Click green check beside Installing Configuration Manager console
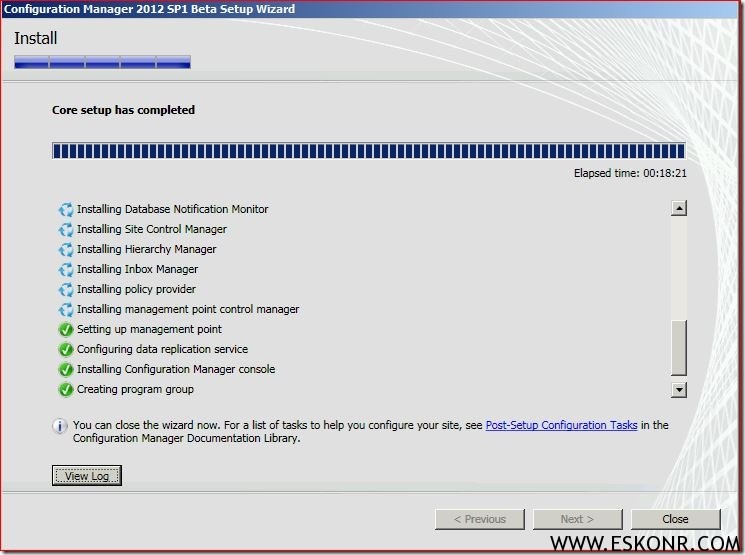 click(66, 369)
